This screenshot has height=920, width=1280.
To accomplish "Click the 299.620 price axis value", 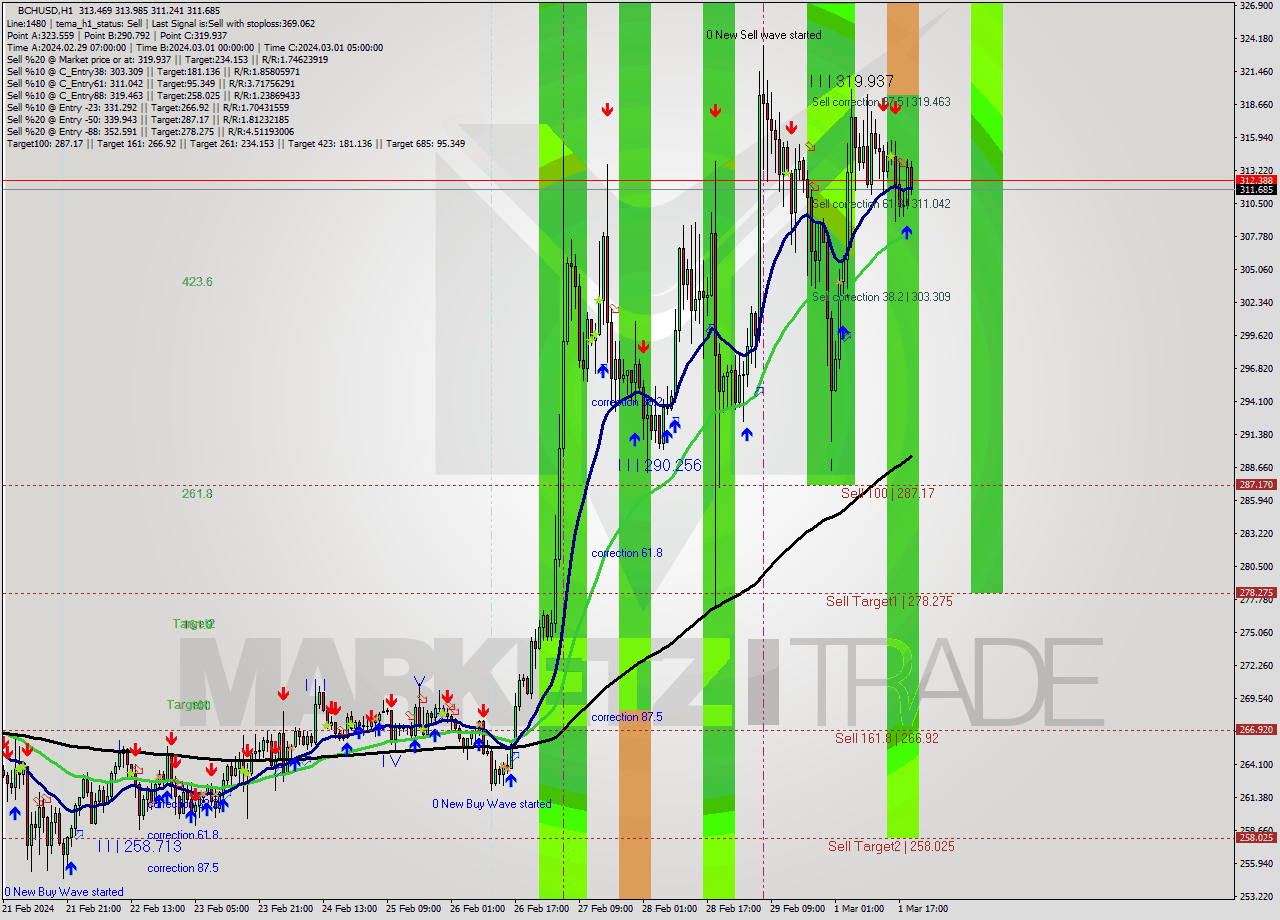I will point(1256,336).
